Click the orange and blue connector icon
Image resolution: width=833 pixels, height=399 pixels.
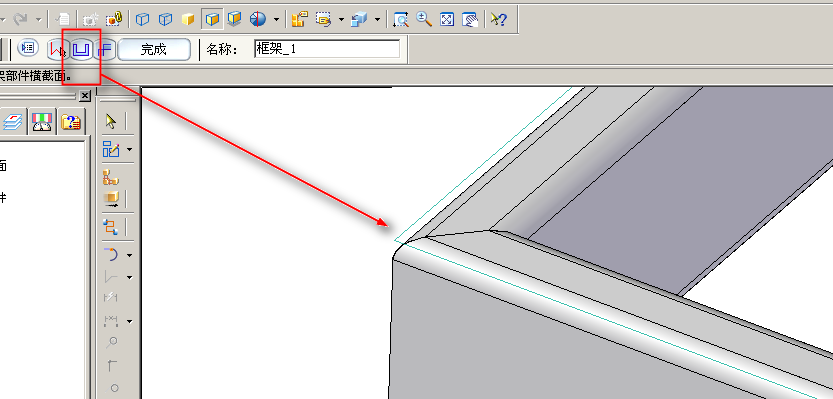[110, 227]
